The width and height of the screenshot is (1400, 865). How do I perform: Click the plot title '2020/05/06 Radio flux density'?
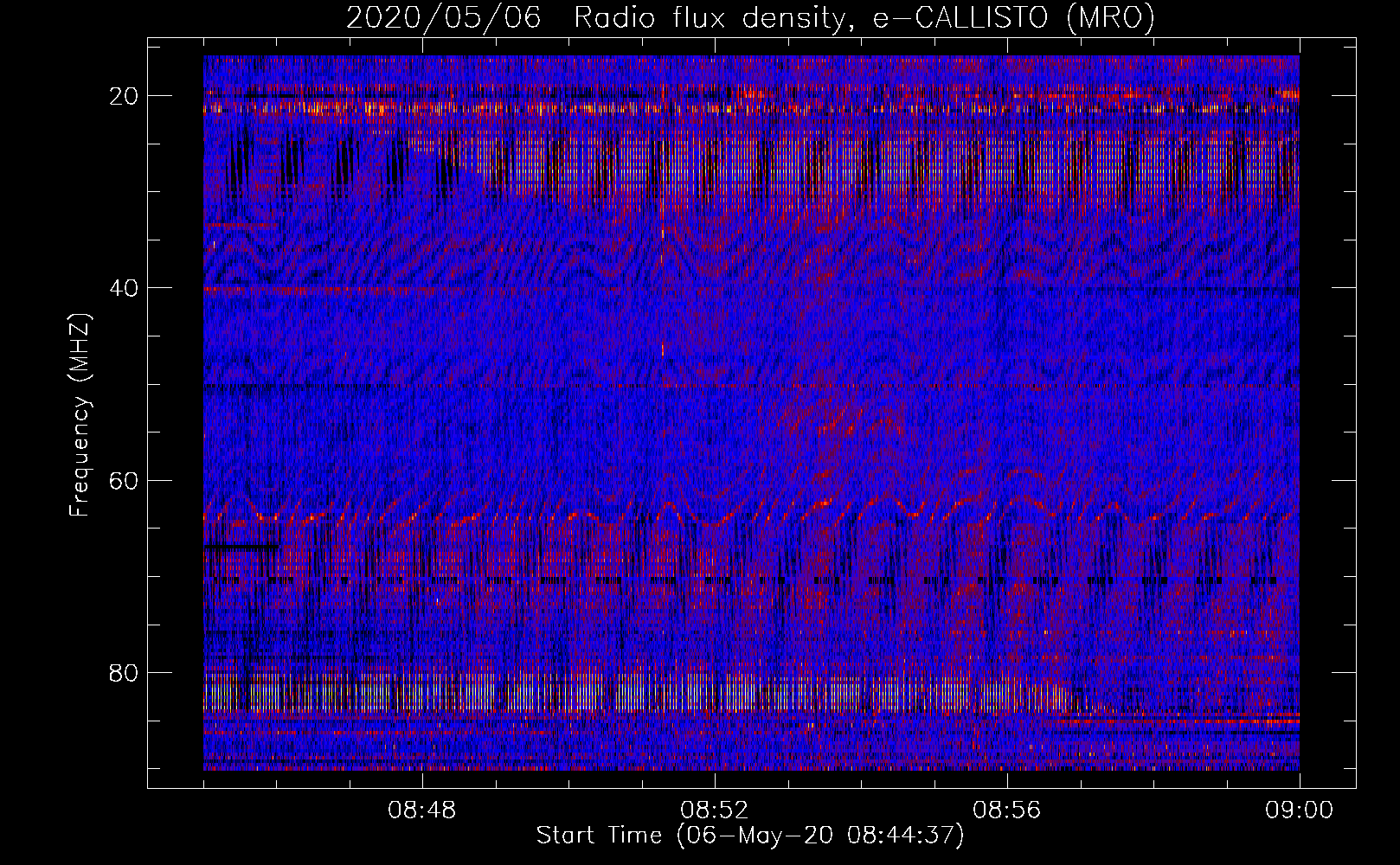click(750, 17)
